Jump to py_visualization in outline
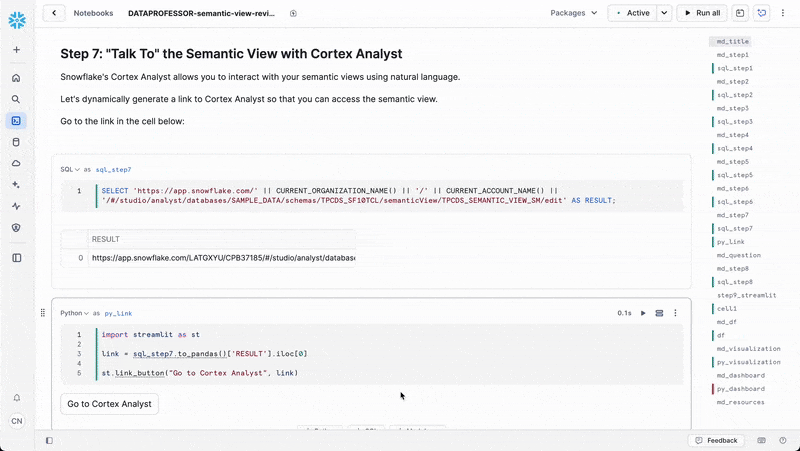Image resolution: width=800 pixels, height=451 pixels. (x=748, y=362)
